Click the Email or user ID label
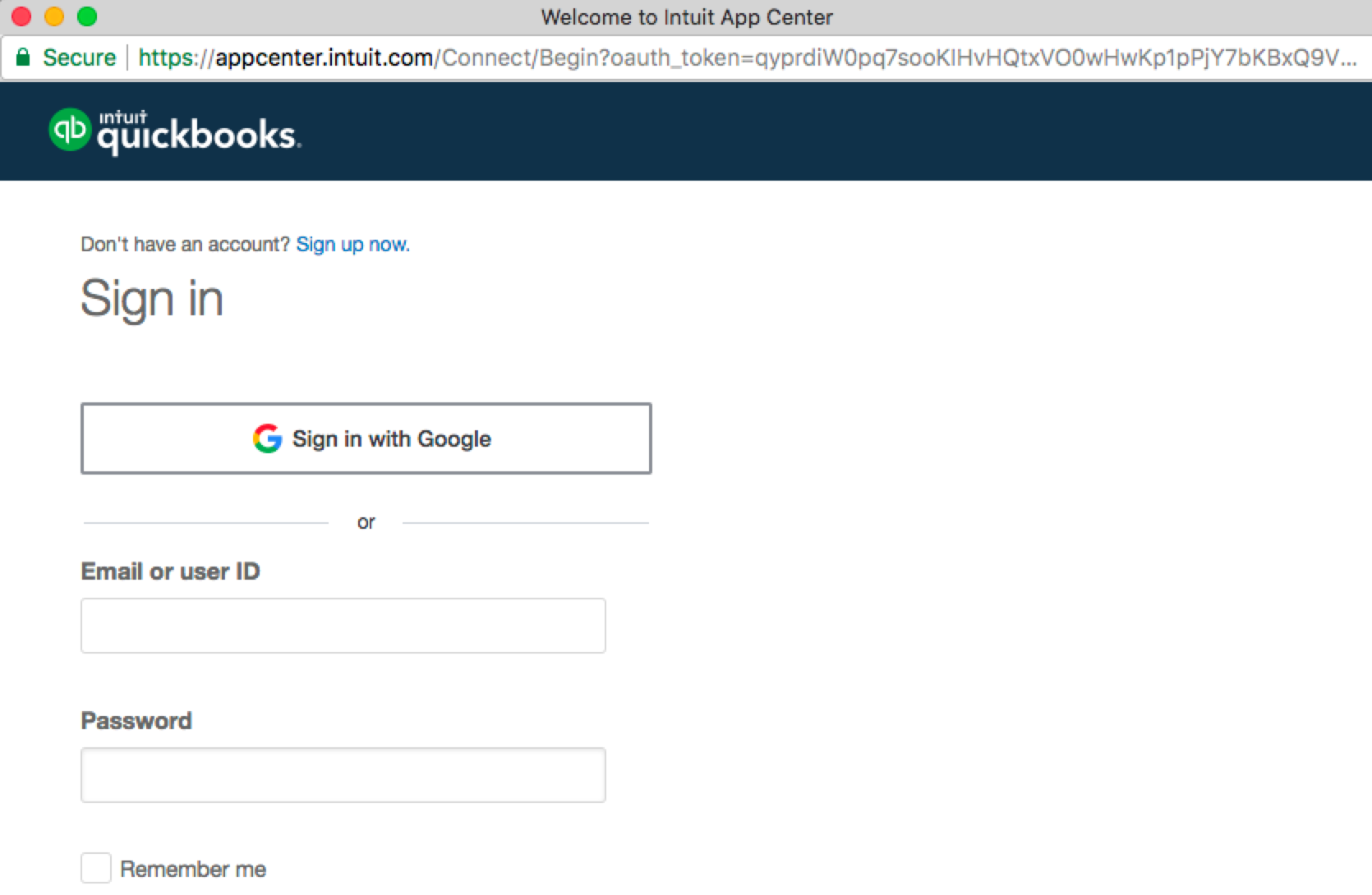This screenshot has height=895, width=1372. click(170, 571)
